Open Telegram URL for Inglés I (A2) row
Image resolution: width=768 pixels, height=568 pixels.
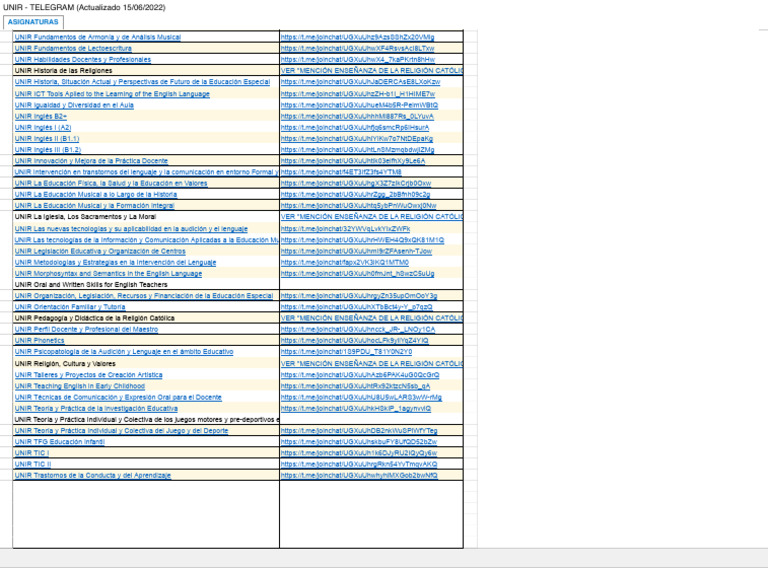(x=355, y=128)
